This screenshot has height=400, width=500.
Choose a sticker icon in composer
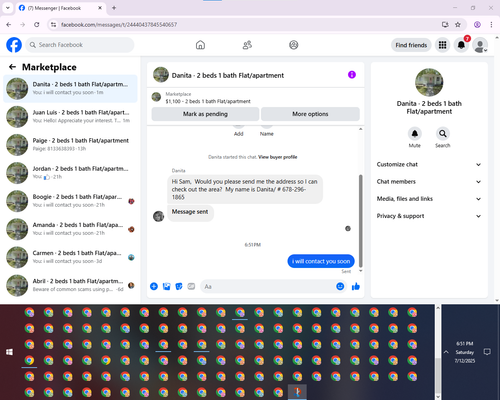click(179, 286)
